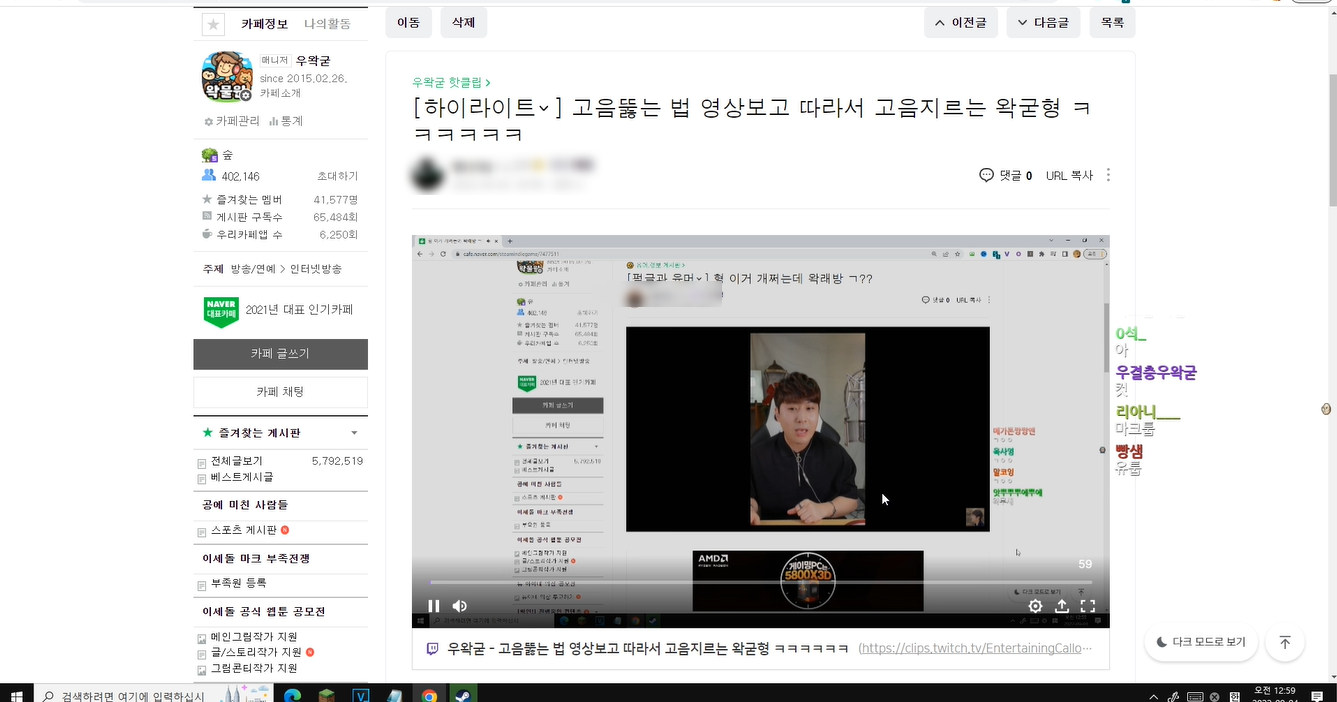Open 글/스토리작가 지원 board
This screenshot has width=1337, height=702.
pos(256,652)
